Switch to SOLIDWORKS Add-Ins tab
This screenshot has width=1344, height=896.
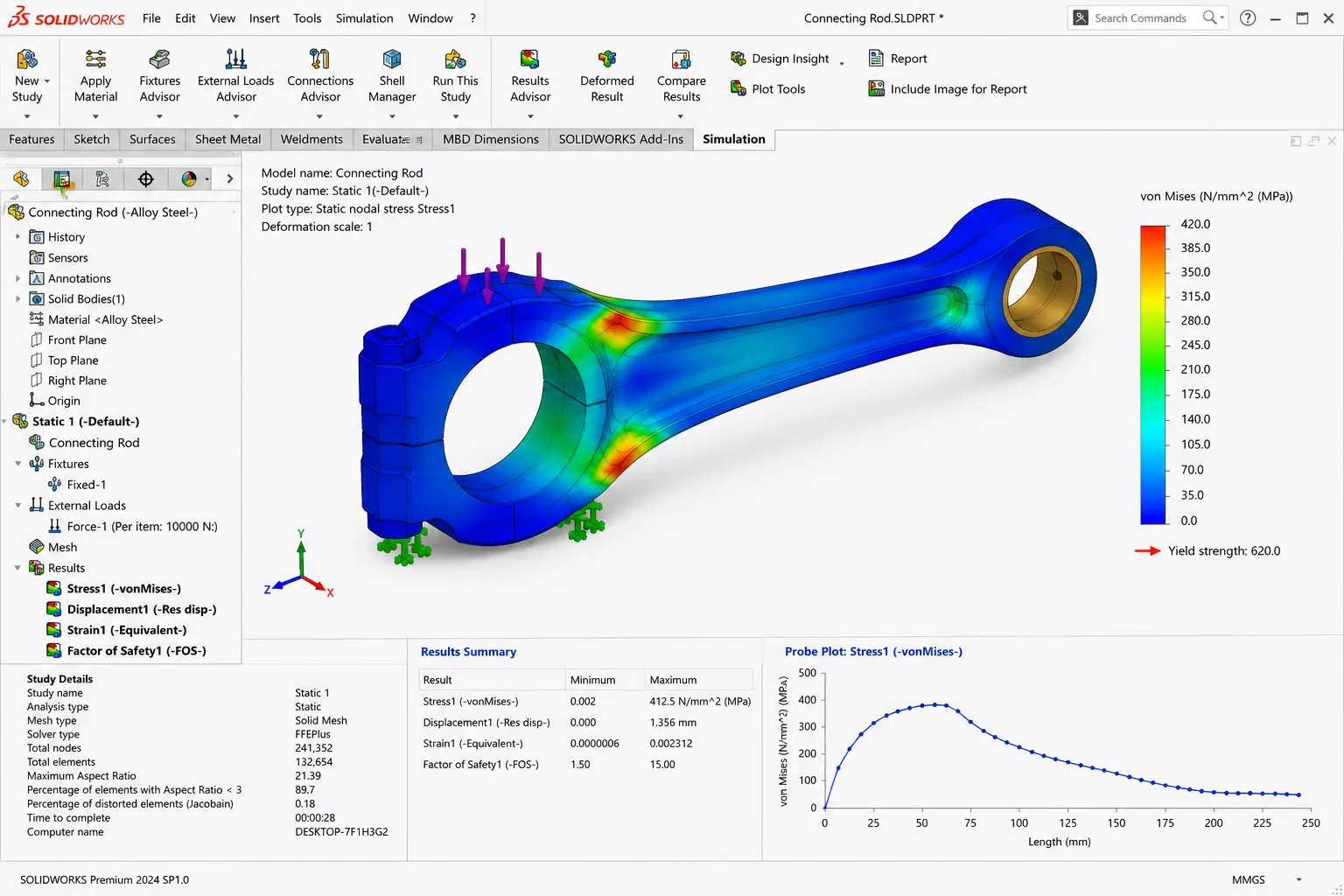(621, 139)
